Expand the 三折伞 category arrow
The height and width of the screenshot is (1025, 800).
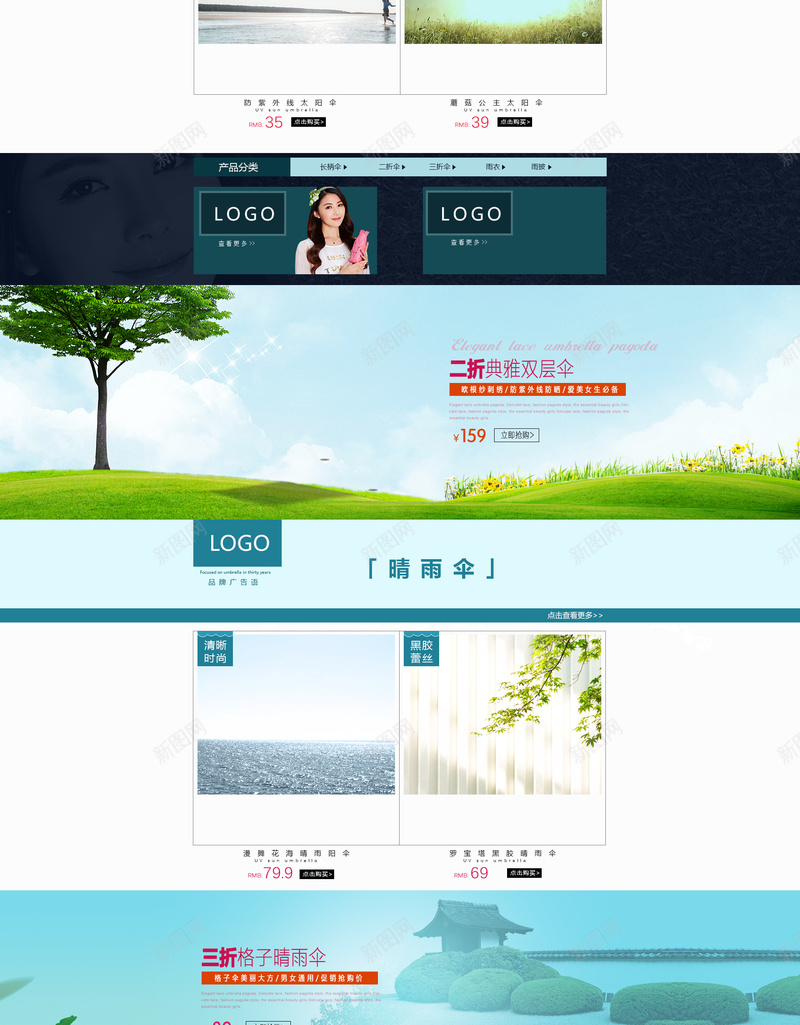[x=454, y=167]
